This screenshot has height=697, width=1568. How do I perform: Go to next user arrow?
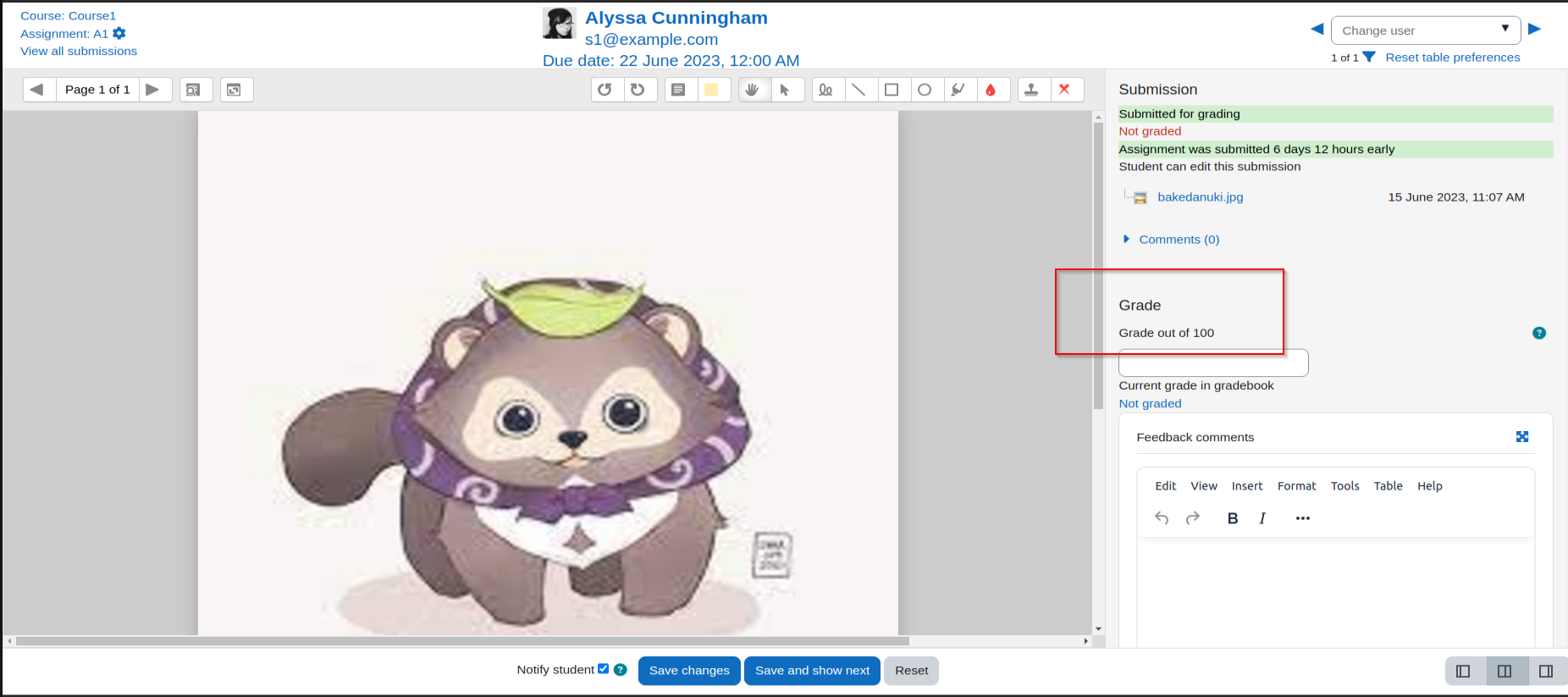click(x=1534, y=29)
